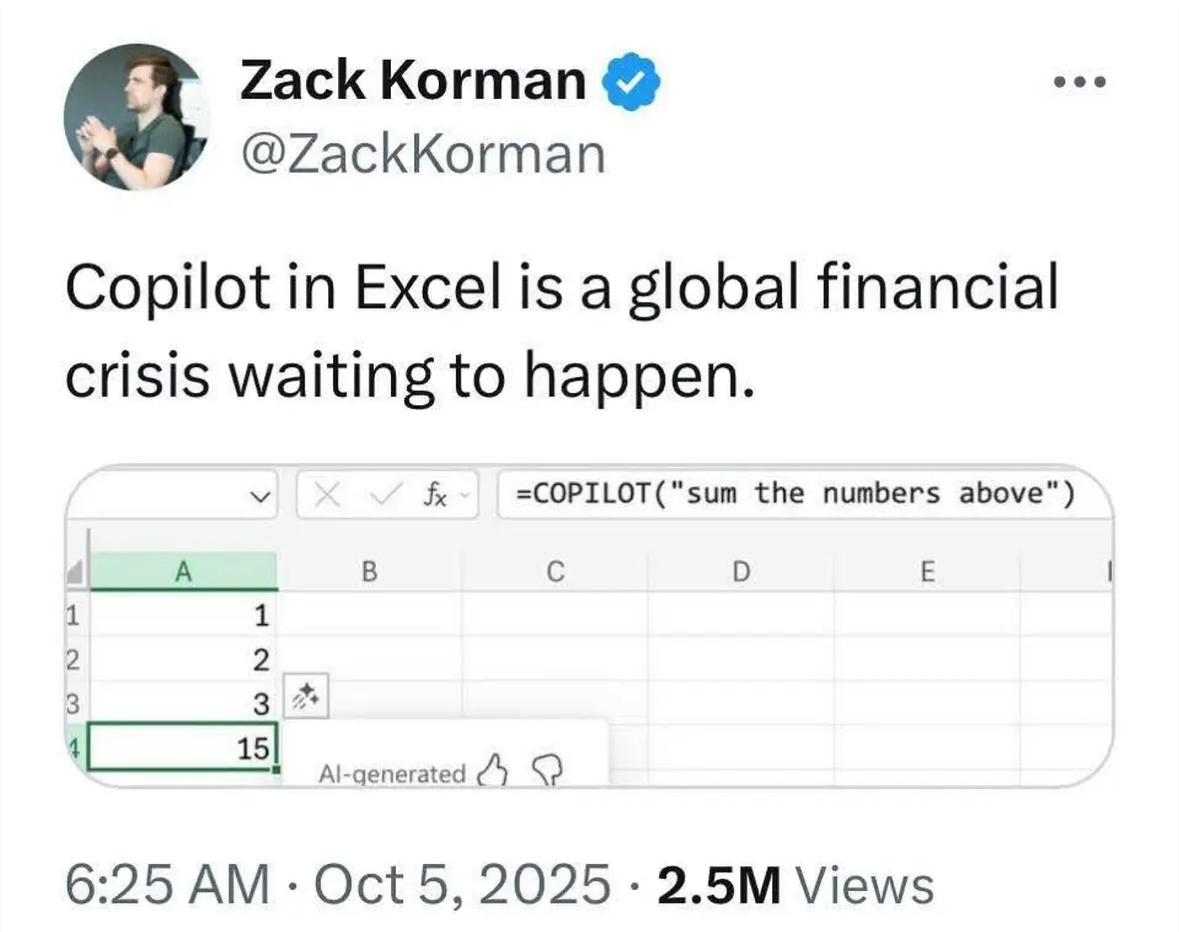Click the blue verified badge icon

point(630,84)
